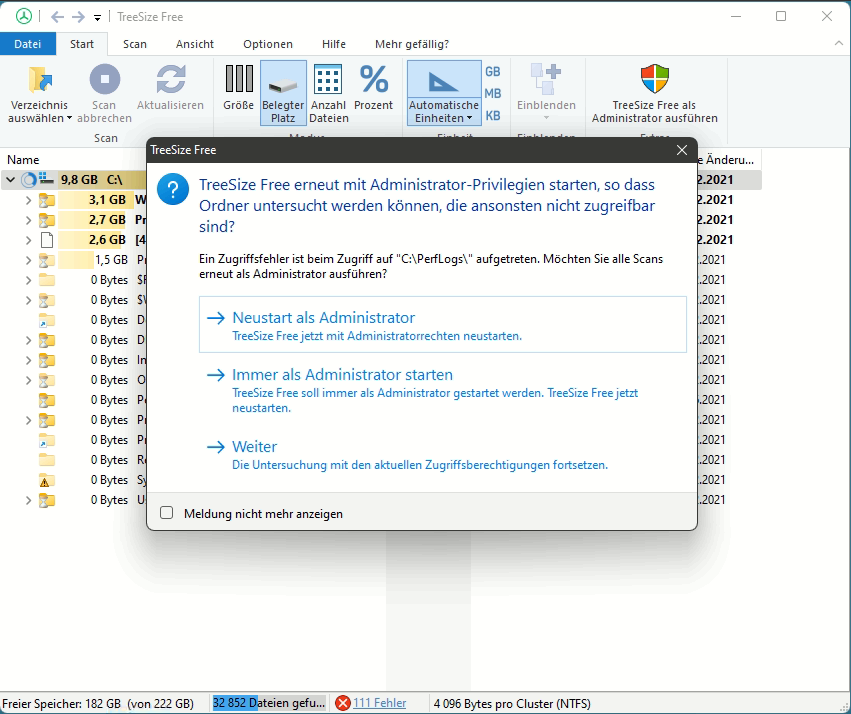Click the Änderu... column header

[729, 160]
